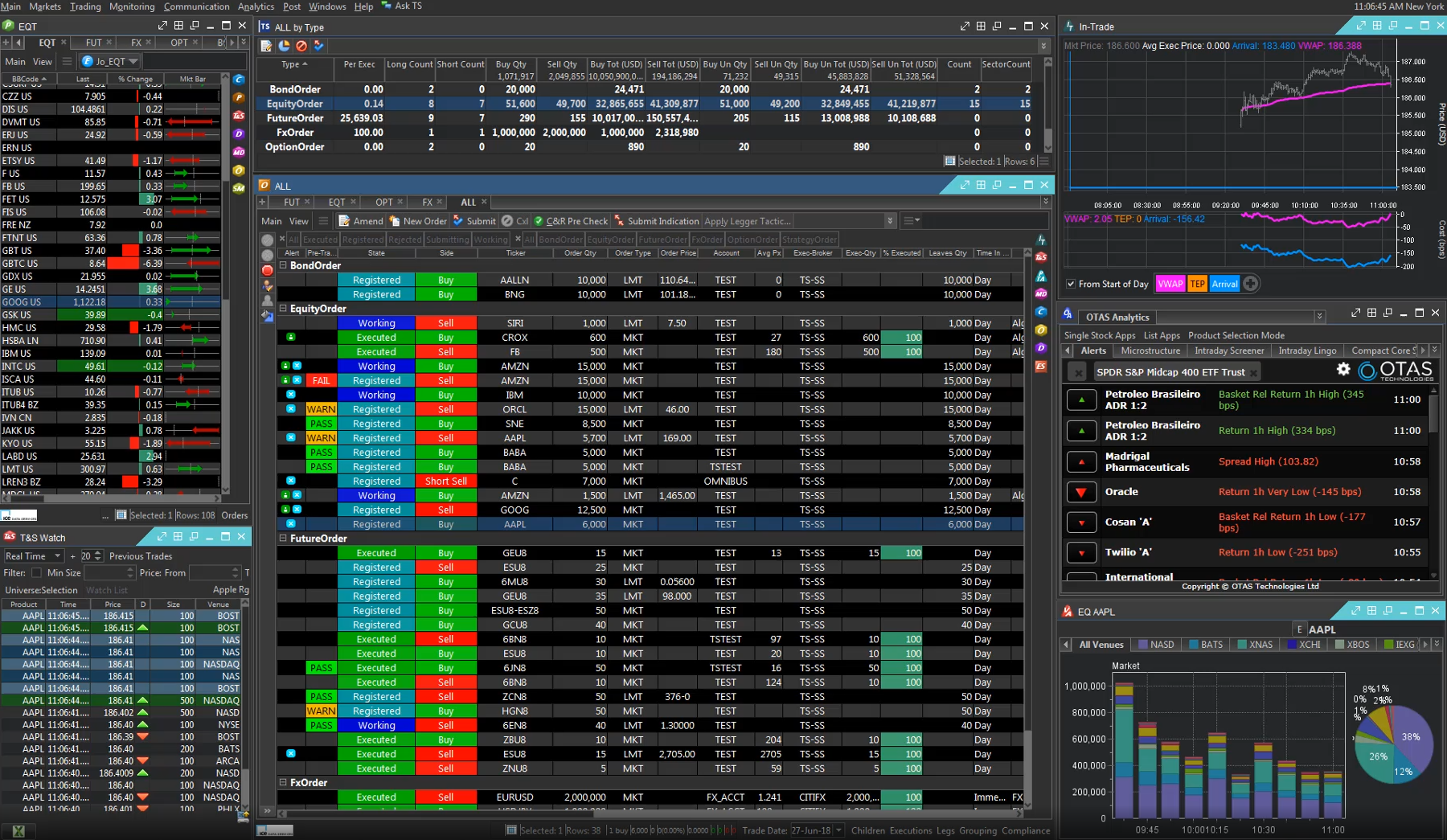Click the hamburger menu icon in EQT panel

pyautogui.click(x=67, y=61)
